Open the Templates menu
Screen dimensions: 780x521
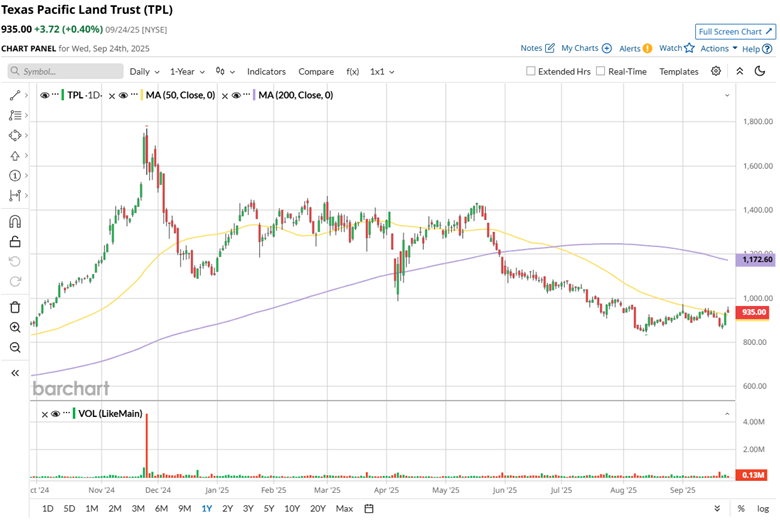[679, 72]
